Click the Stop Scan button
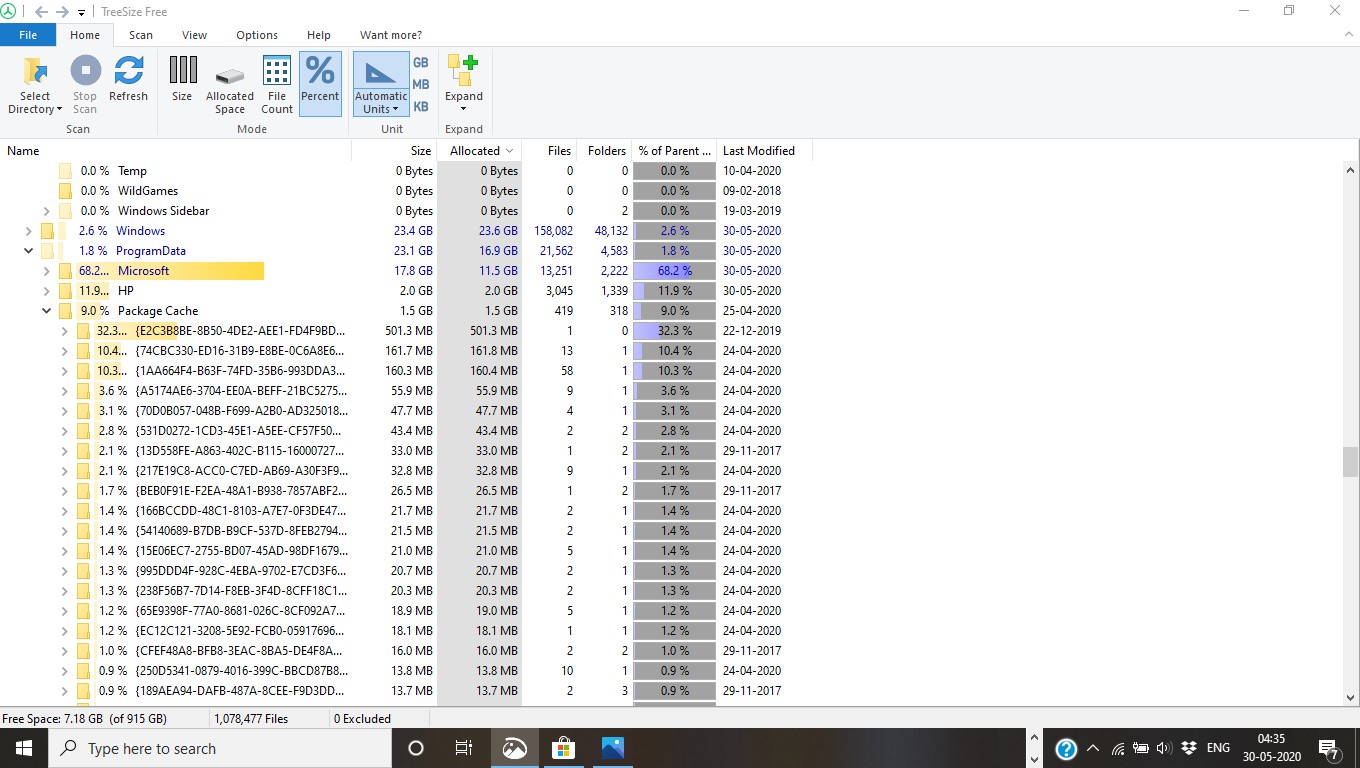The width and height of the screenshot is (1360, 768). (x=85, y=85)
